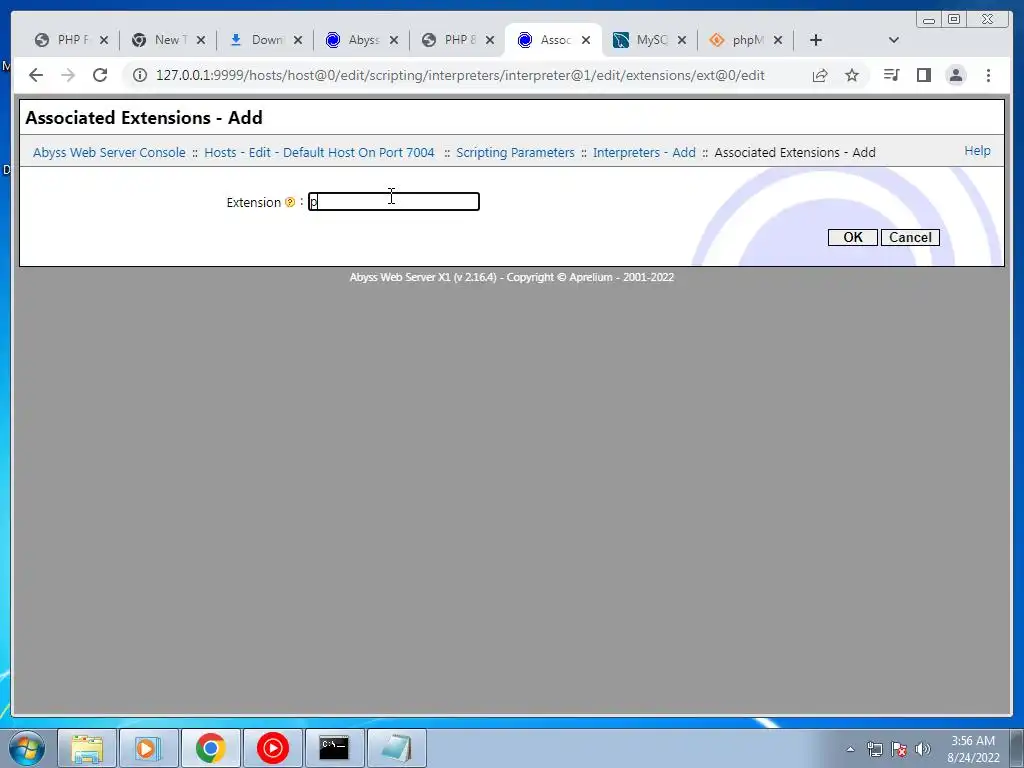Close the phpMyAdmin tab
1024x768 pixels.
[x=778, y=40]
